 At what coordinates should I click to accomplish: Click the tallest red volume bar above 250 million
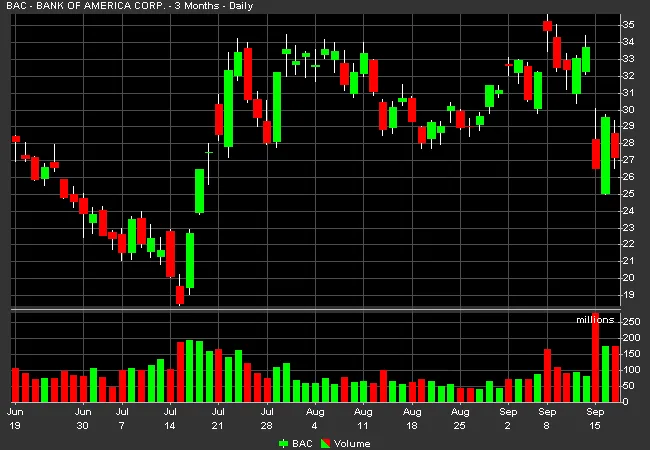click(595, 357)
